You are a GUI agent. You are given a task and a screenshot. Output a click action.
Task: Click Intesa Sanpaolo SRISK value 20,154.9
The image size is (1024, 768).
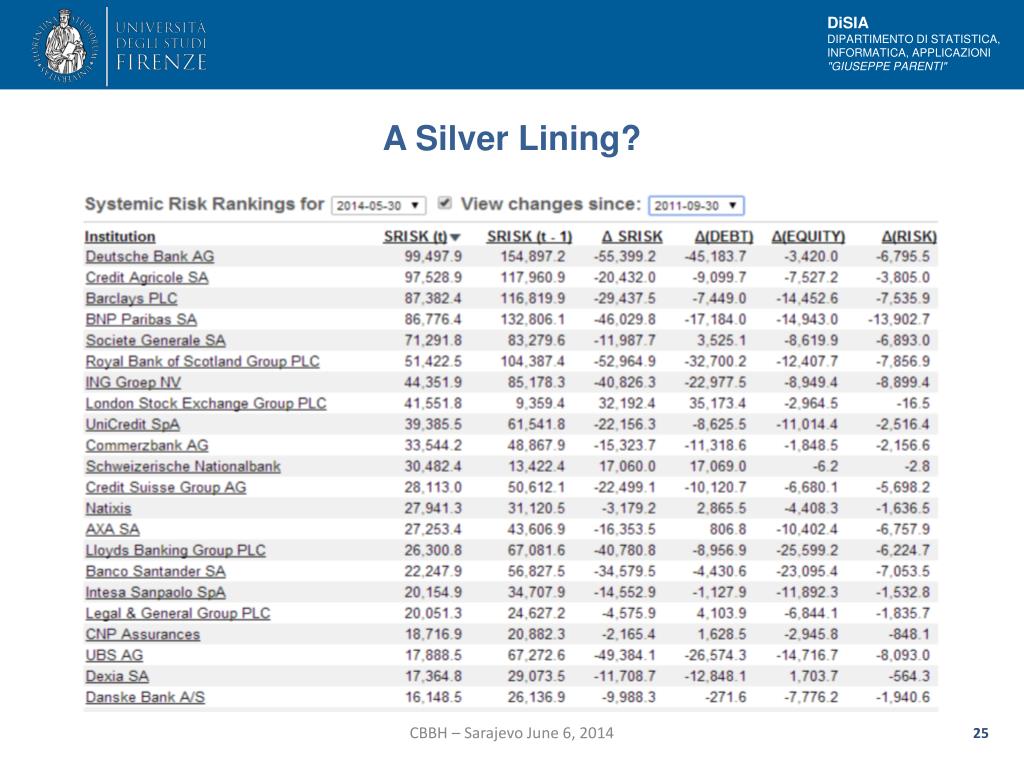(433, 592)
